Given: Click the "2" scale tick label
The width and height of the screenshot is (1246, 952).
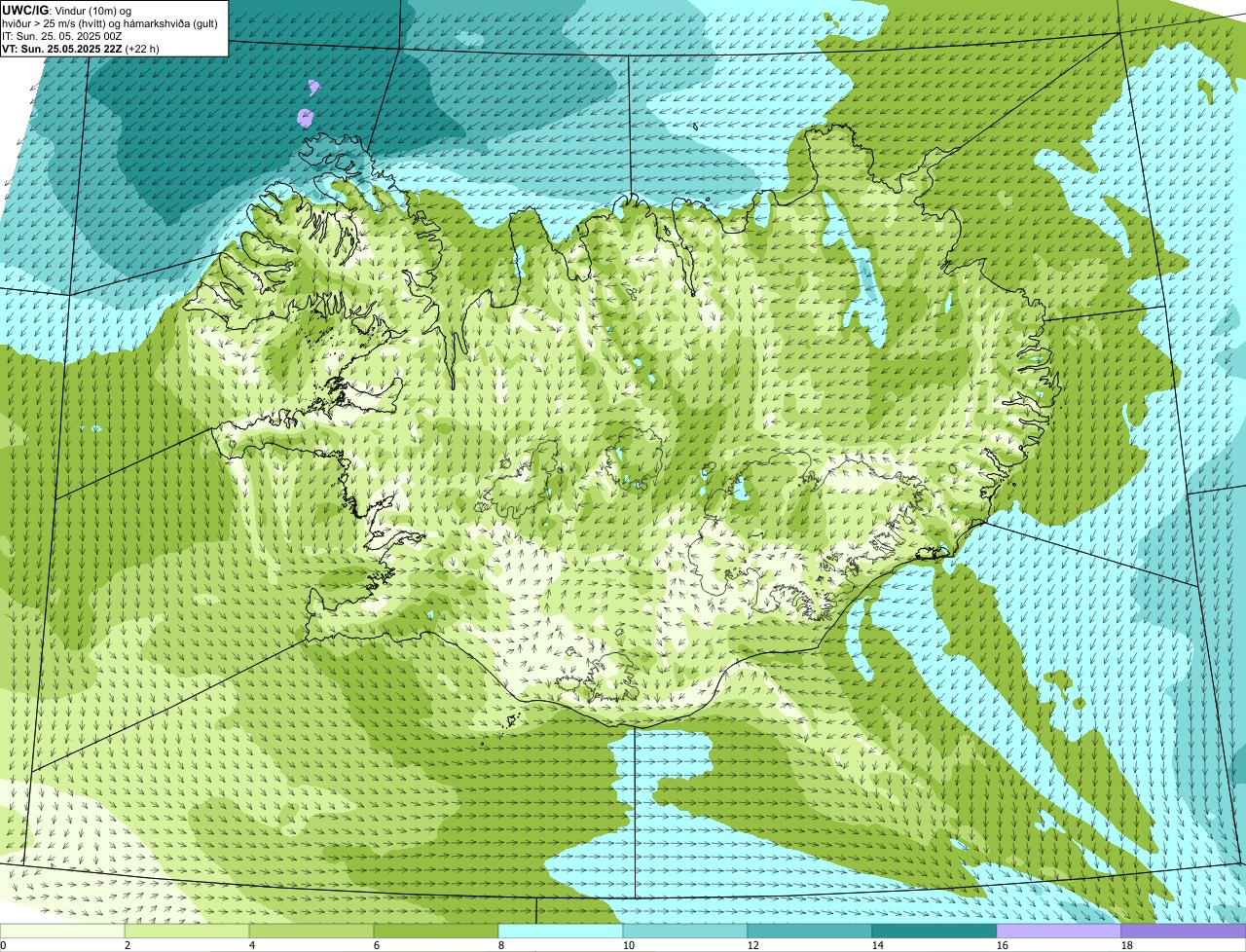Looking at the screenshot, I should point(128,945).
